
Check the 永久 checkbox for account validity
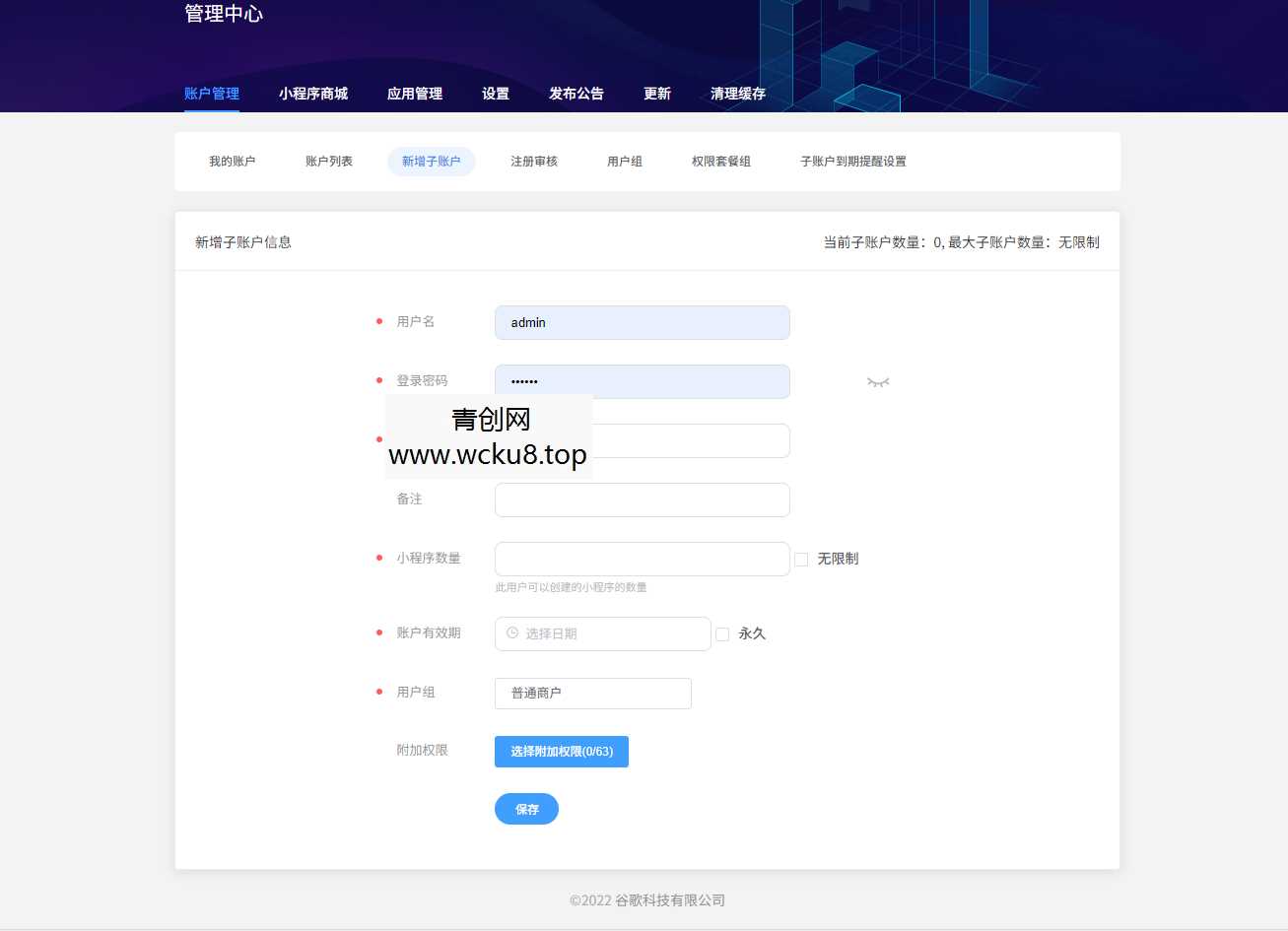pyautogui.click(x=722, y=633)
